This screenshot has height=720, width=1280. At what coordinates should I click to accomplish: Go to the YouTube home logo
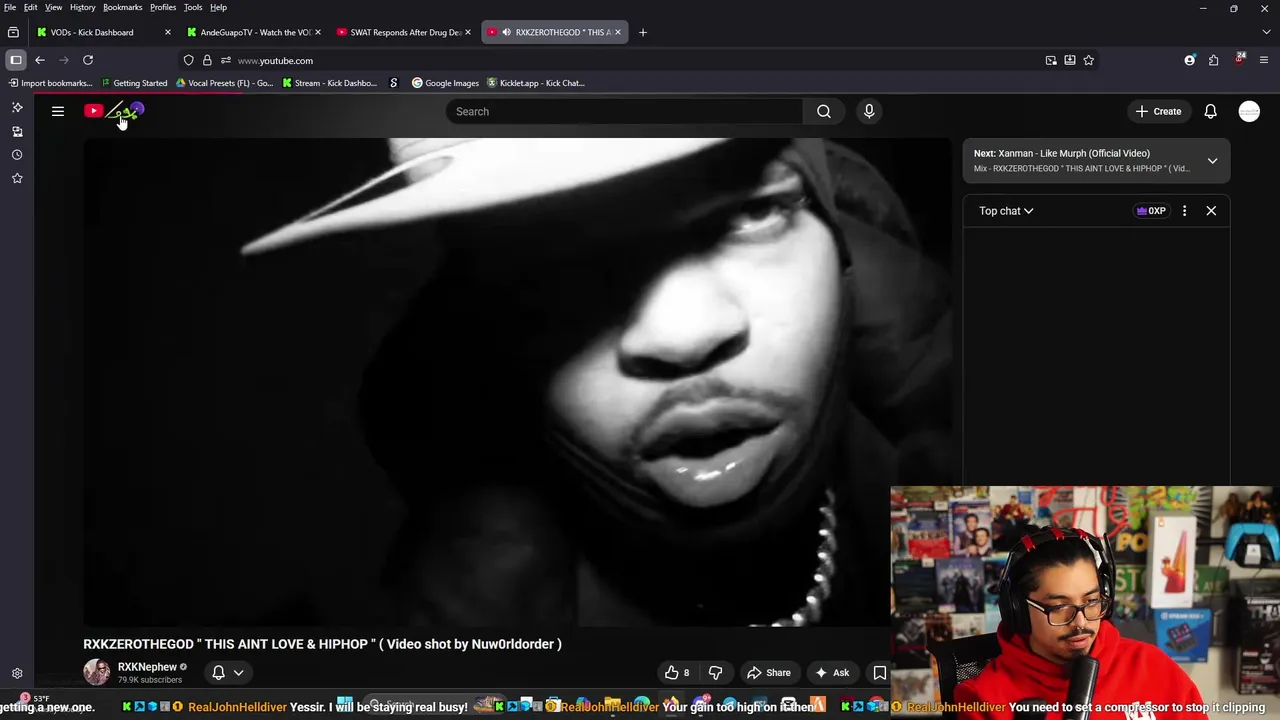point(114,111)
